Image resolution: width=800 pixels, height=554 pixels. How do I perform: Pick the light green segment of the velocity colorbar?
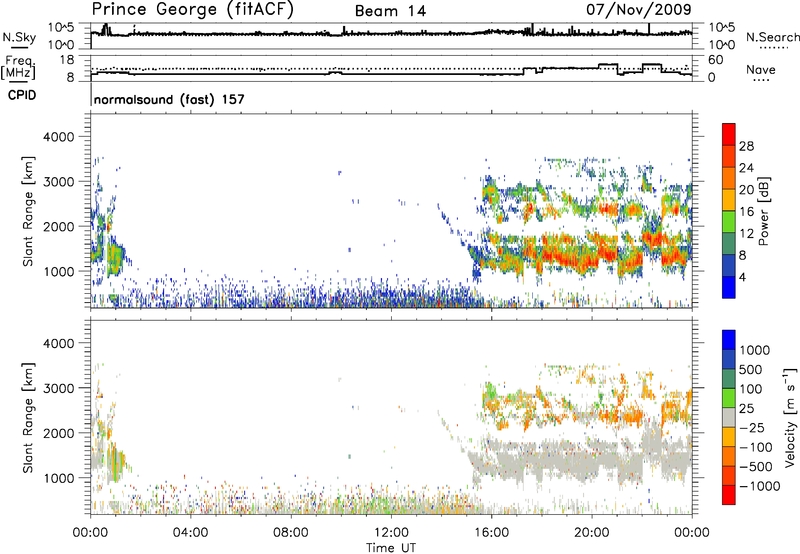point(729,398)
